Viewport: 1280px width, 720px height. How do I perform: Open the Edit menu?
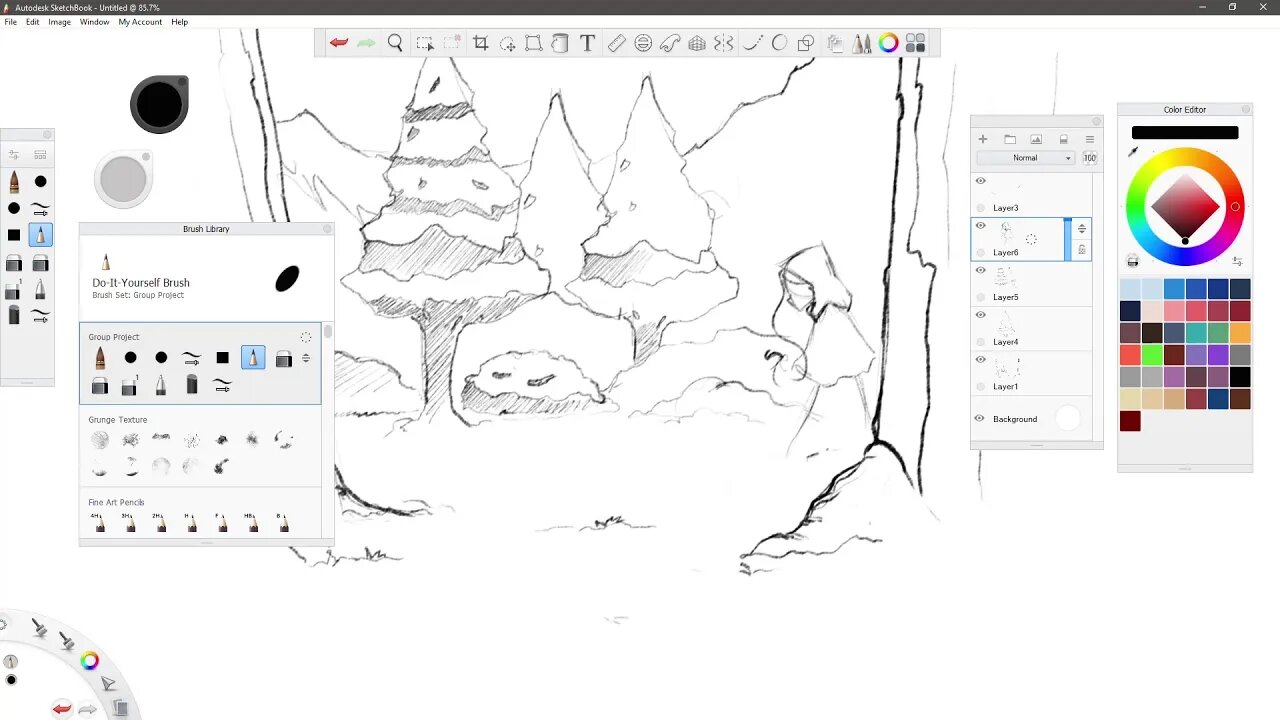coord(33,22)
